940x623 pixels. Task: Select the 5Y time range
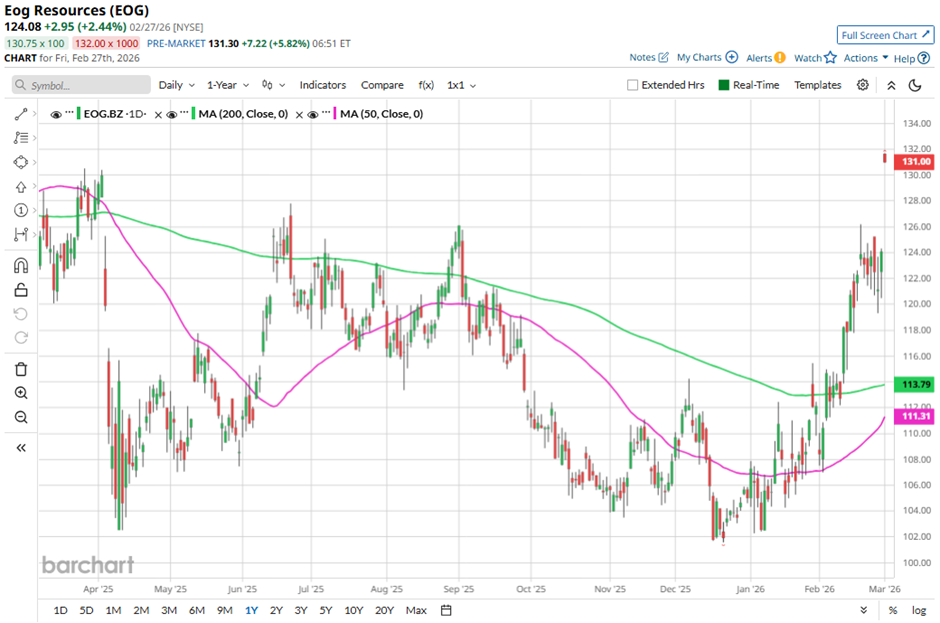pyautogui.click(x=326, y=610)
